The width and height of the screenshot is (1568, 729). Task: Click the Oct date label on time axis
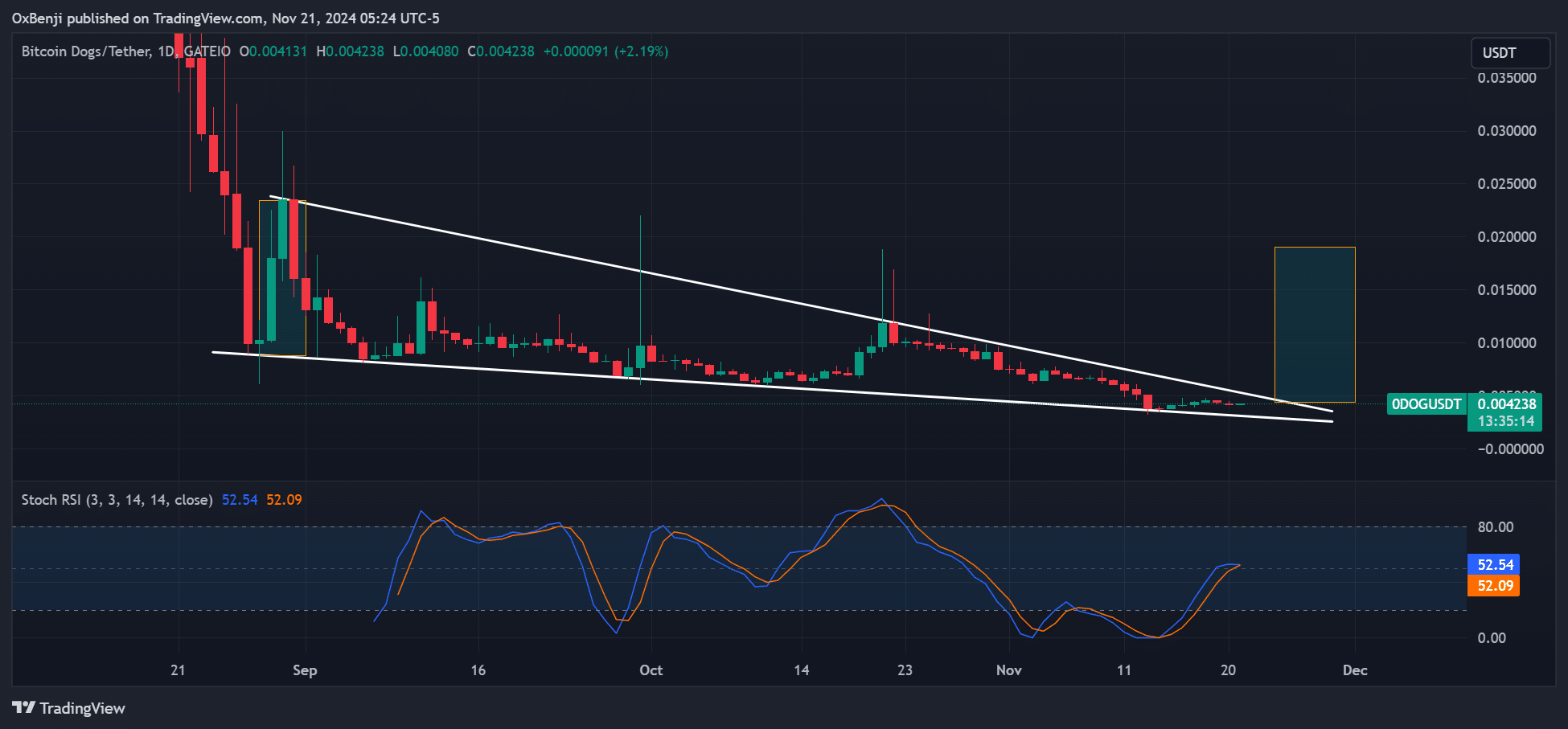pos(651,670)
